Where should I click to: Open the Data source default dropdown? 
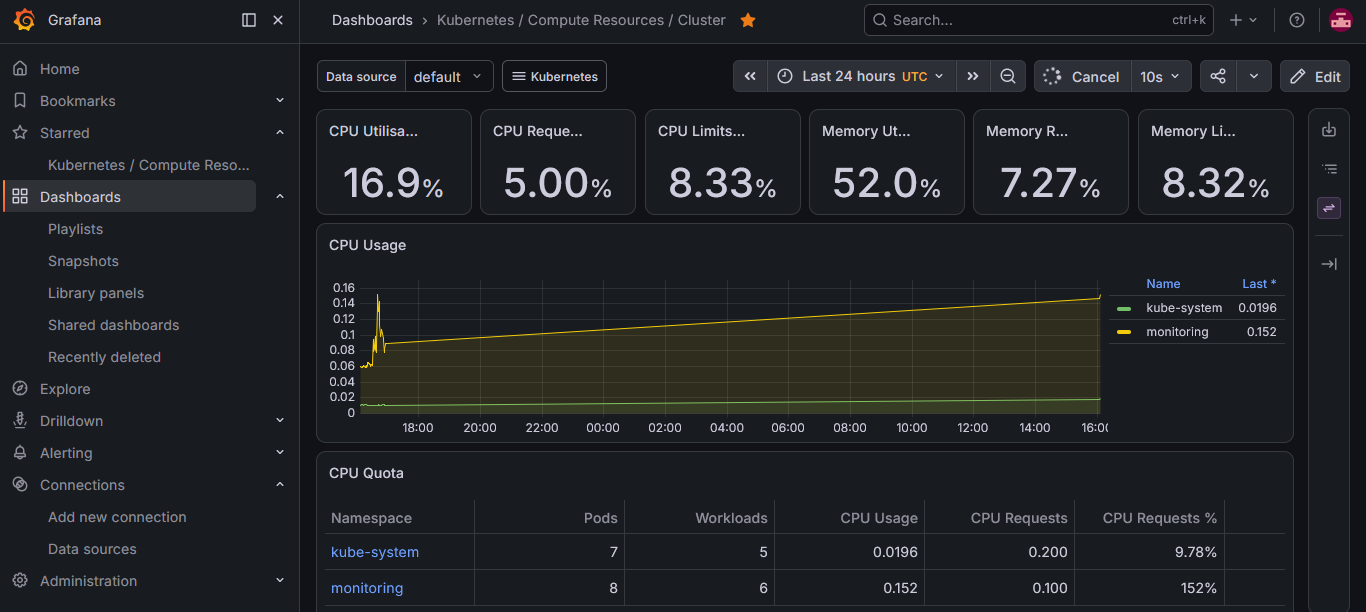pos(449,76)
